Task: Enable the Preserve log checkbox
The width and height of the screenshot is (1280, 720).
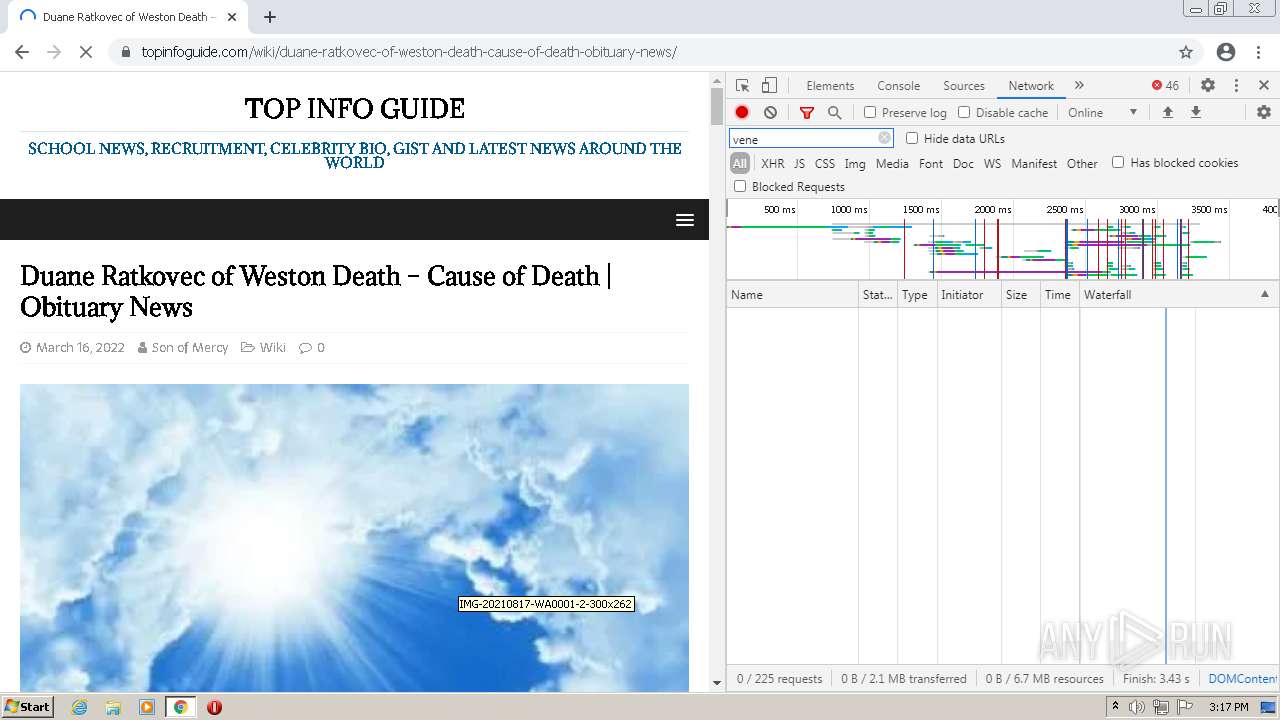Action: tap(870, 113)
